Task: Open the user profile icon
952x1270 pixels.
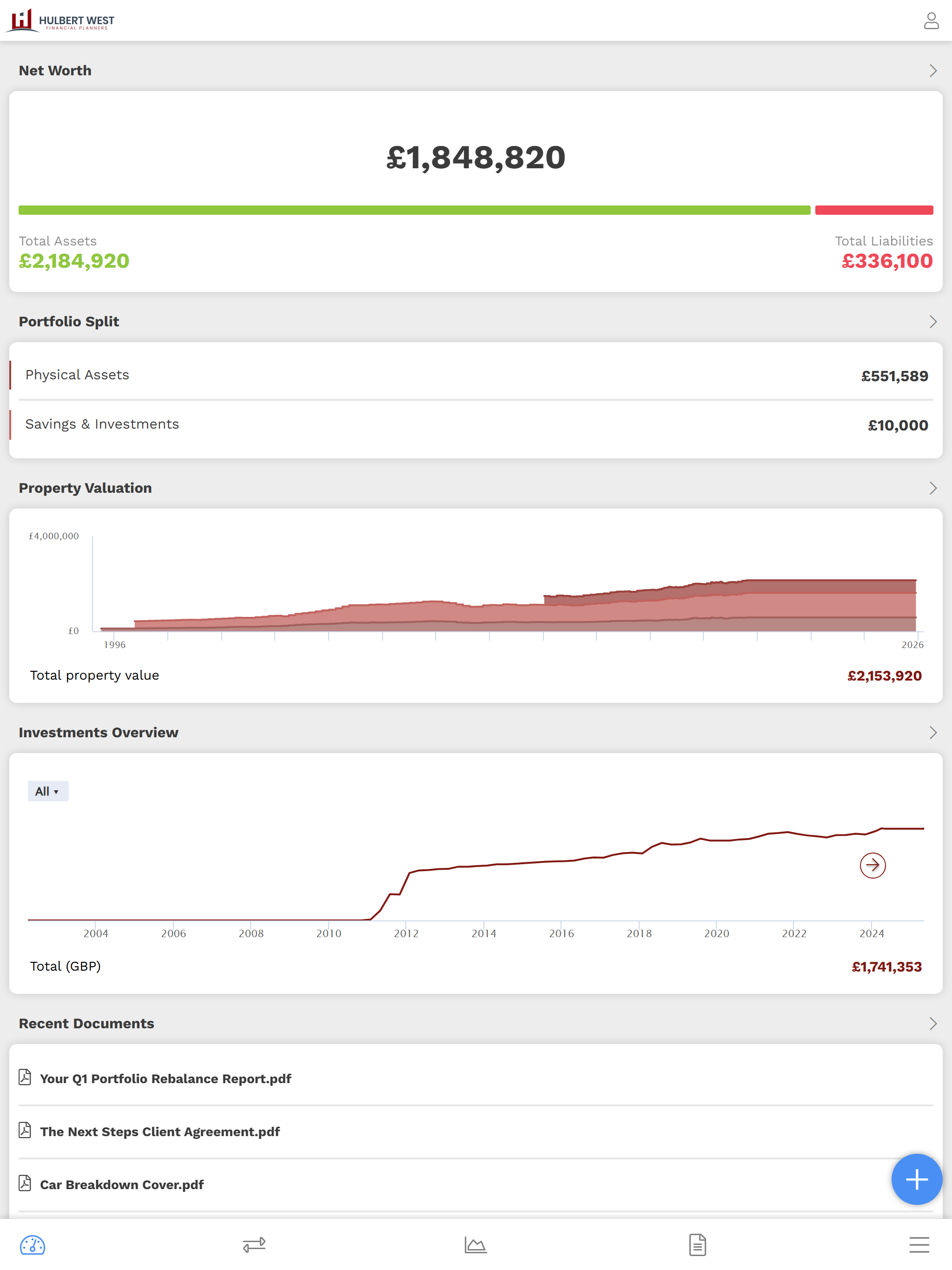Action: [931, 20]
